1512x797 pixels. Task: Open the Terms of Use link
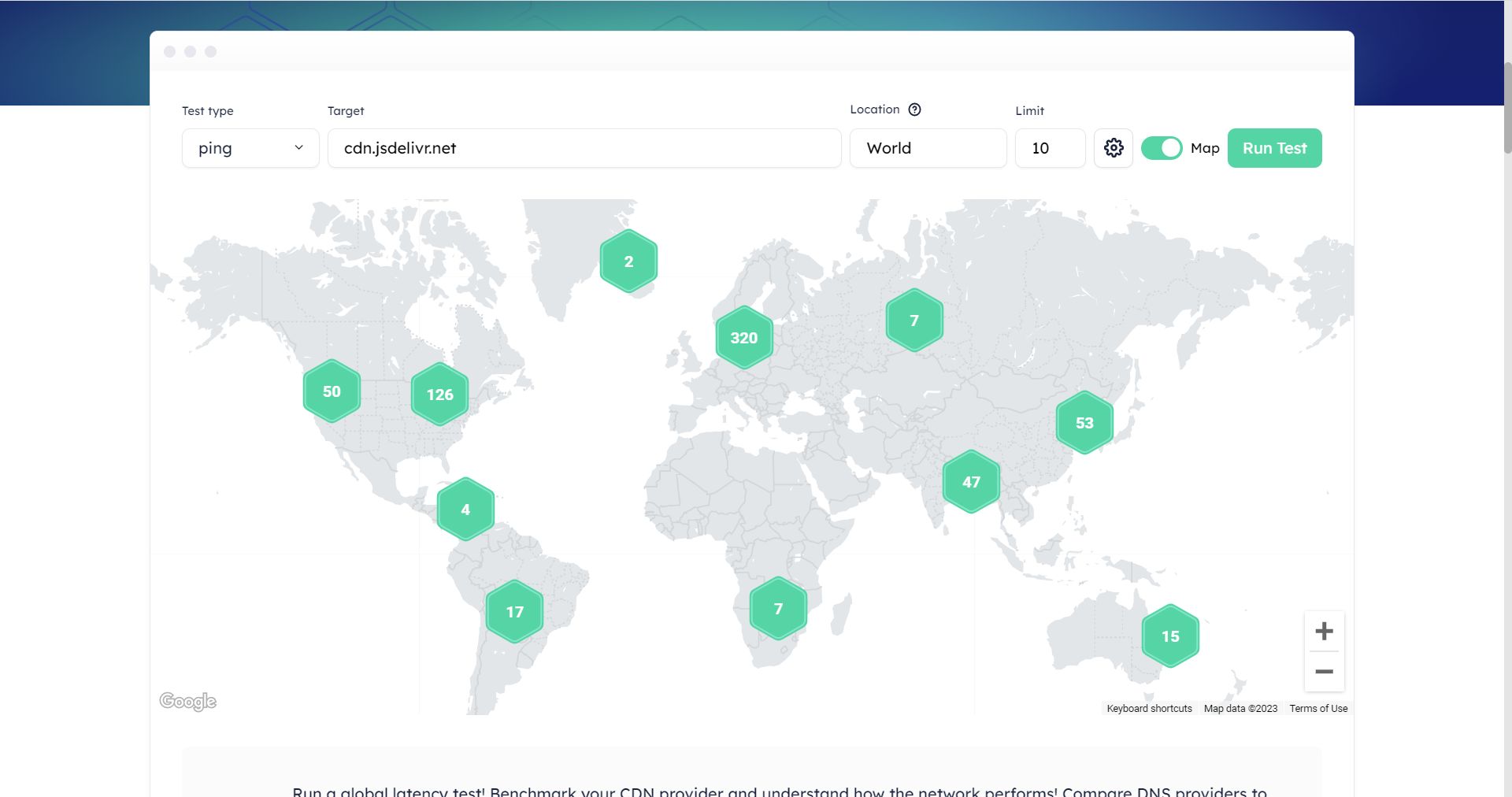pyautogui.click(x=1317, y=708)
